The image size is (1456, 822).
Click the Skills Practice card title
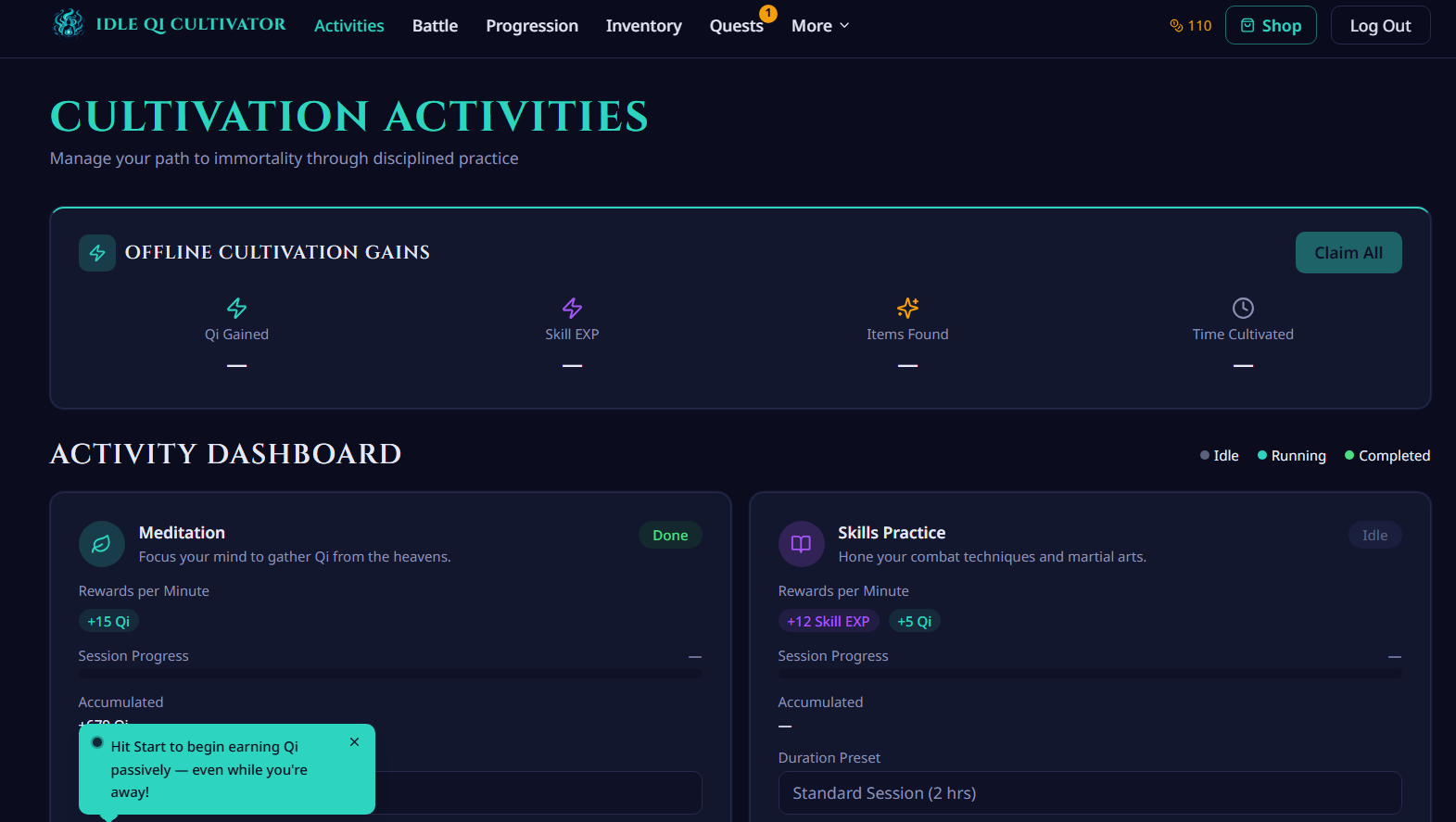click(892, 533)
